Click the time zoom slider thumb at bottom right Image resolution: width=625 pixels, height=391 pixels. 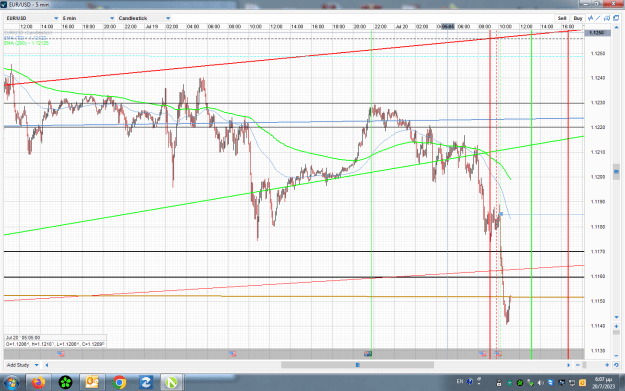coord(584,365)
